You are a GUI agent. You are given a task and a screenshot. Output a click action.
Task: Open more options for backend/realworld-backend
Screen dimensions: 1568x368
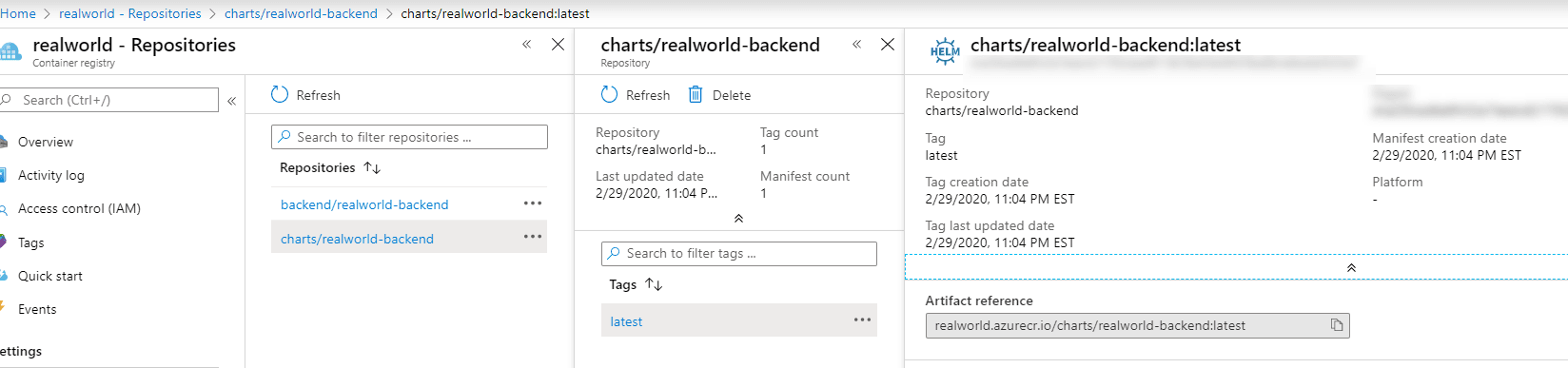coord(533,203)
